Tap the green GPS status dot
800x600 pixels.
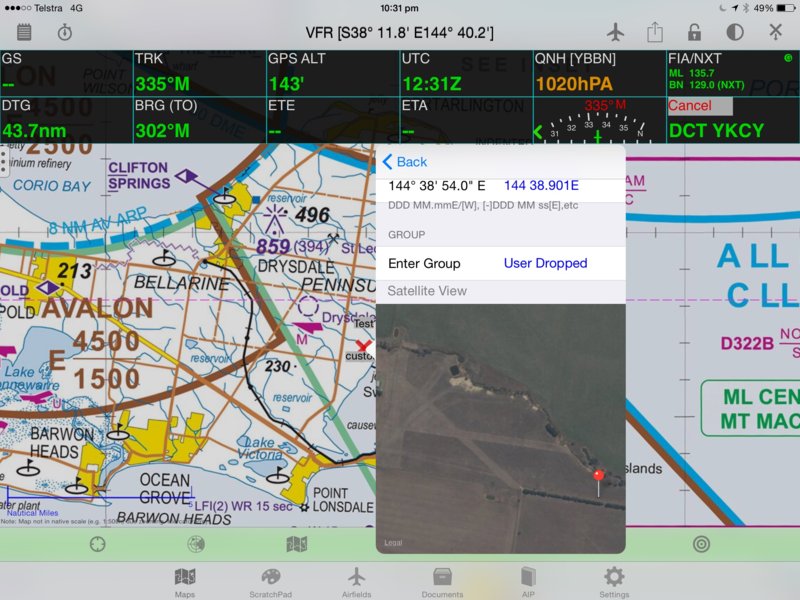tap(788, 58)
